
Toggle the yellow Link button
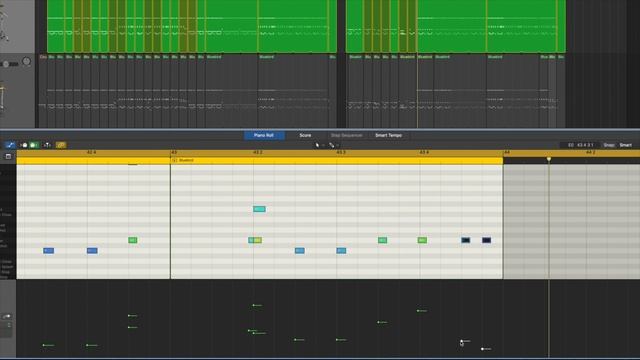coord(61,145)
